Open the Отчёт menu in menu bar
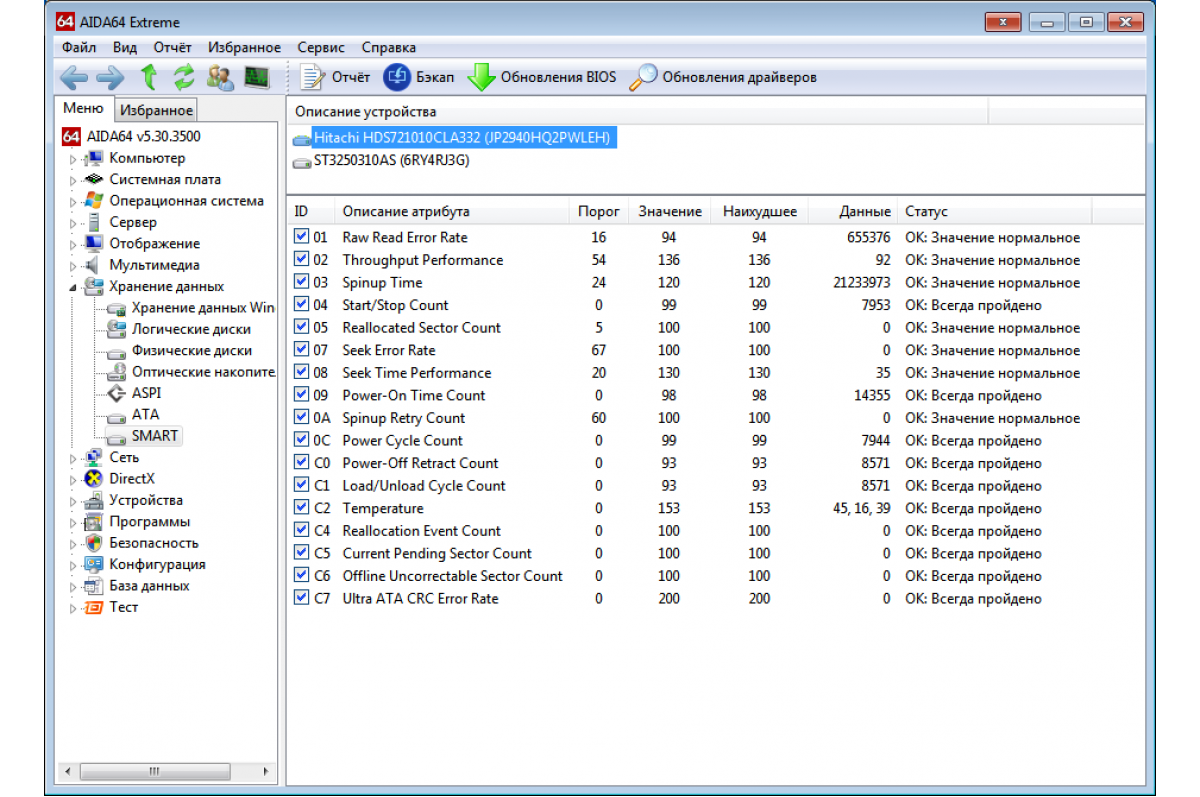This screenshot has height=797, width=1200. [x=173, y=47]
